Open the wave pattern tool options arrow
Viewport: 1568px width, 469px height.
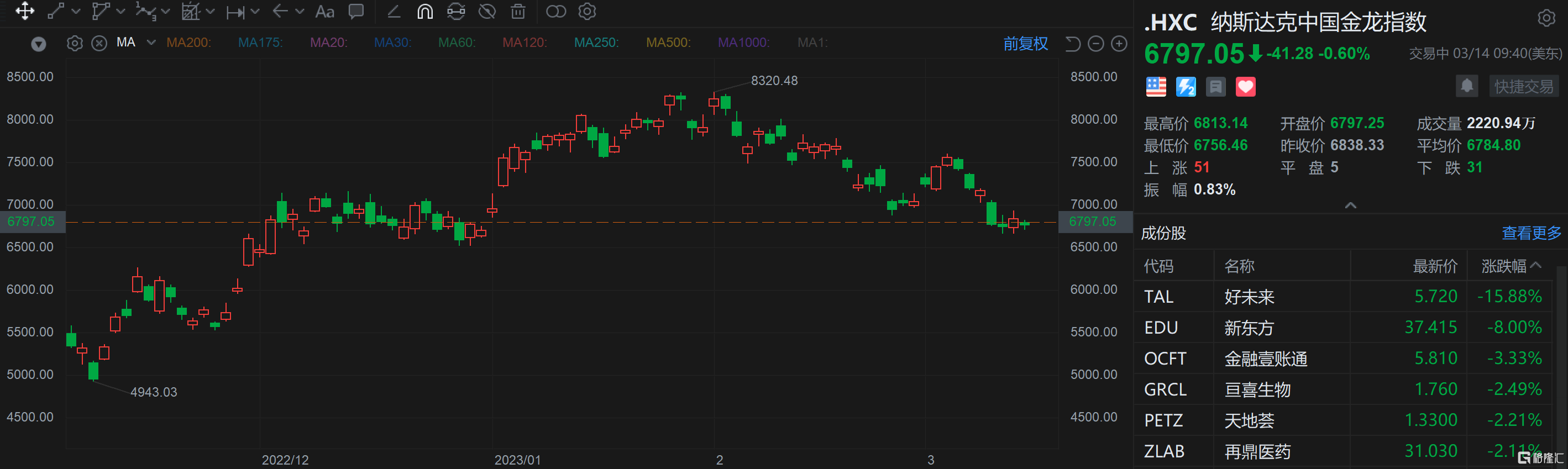point(166,12)
